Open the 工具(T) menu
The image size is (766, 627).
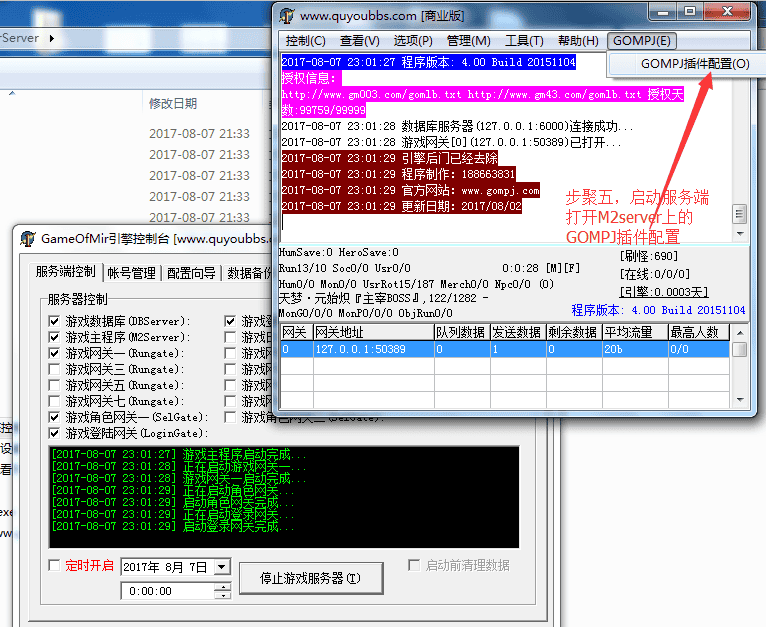(x=524, y=41)
